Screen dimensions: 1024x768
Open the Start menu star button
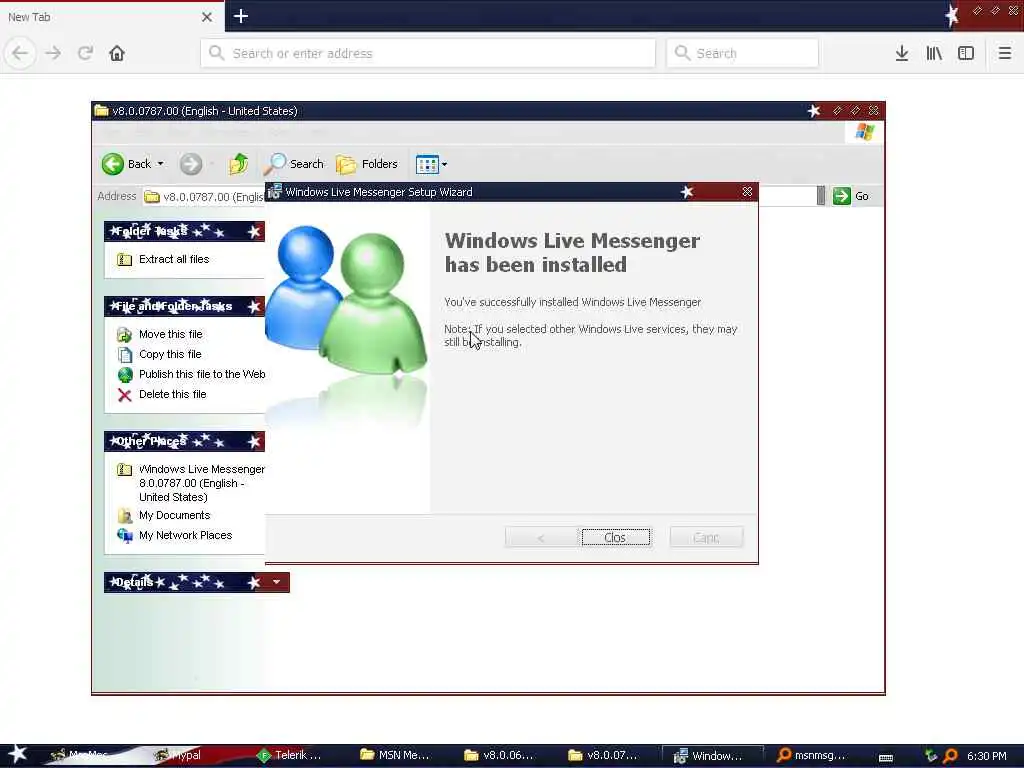16,754
